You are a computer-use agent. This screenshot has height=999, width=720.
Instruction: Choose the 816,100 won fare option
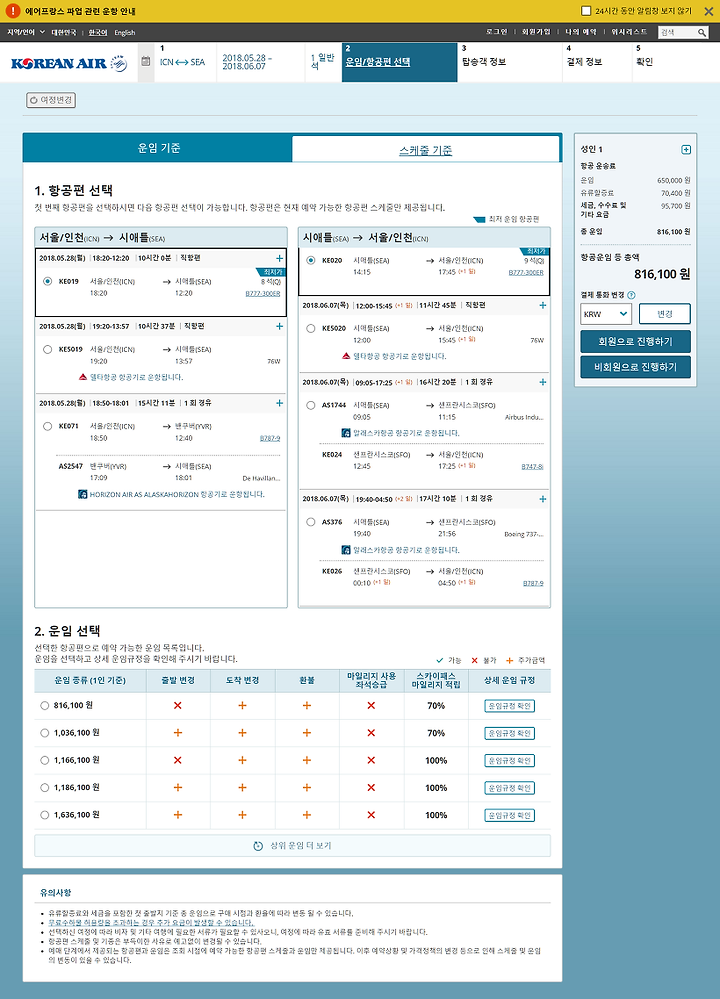pyautogui.click(x=45, y=706)
